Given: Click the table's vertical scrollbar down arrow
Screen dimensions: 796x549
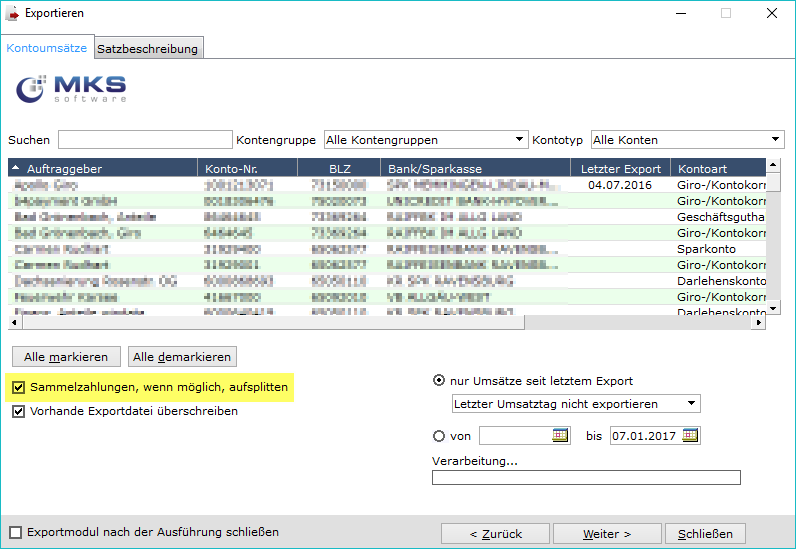Looking at the screenshot, I should [773, 308].
